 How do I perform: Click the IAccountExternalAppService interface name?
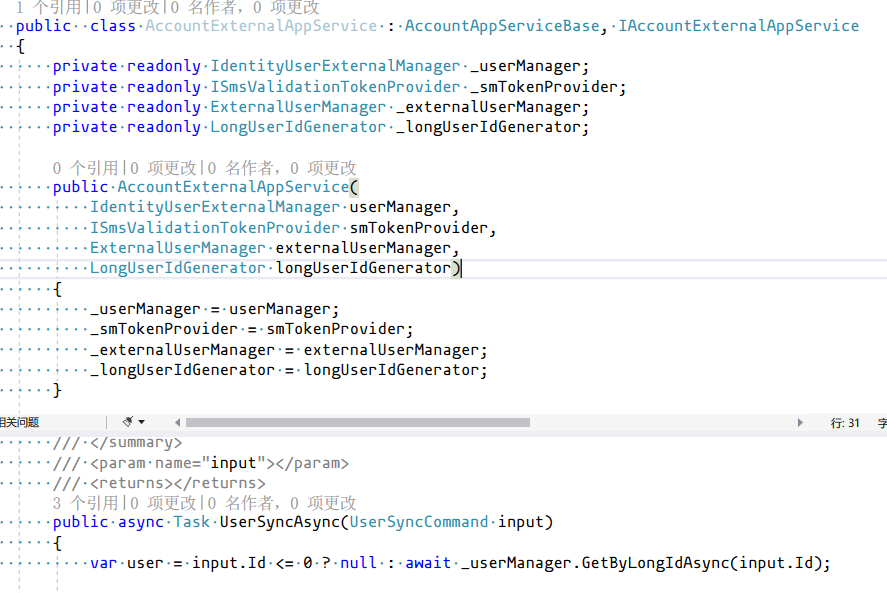pyautogui.click(x=738, y=26)
